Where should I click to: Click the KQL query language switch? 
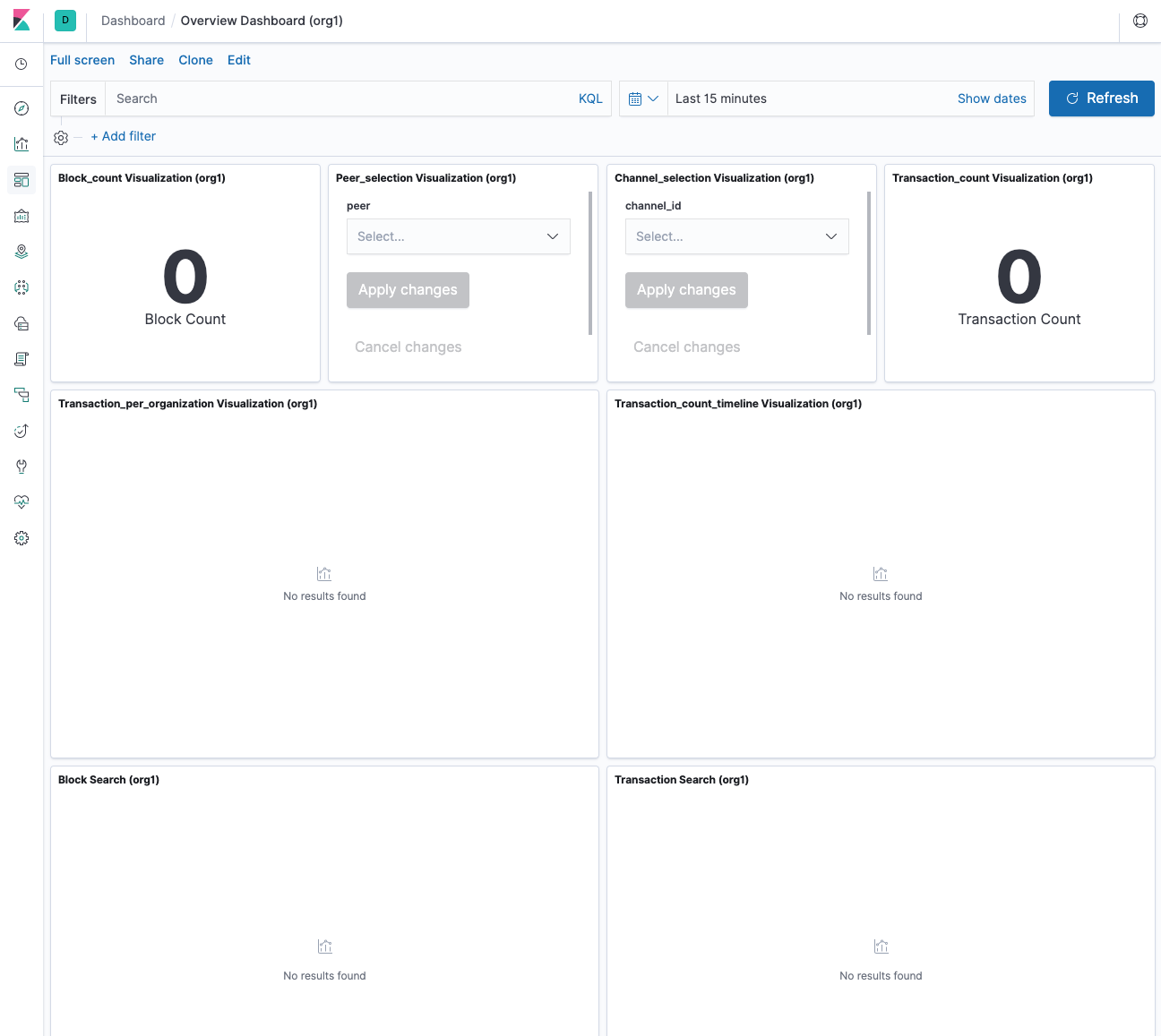[590, 98]
